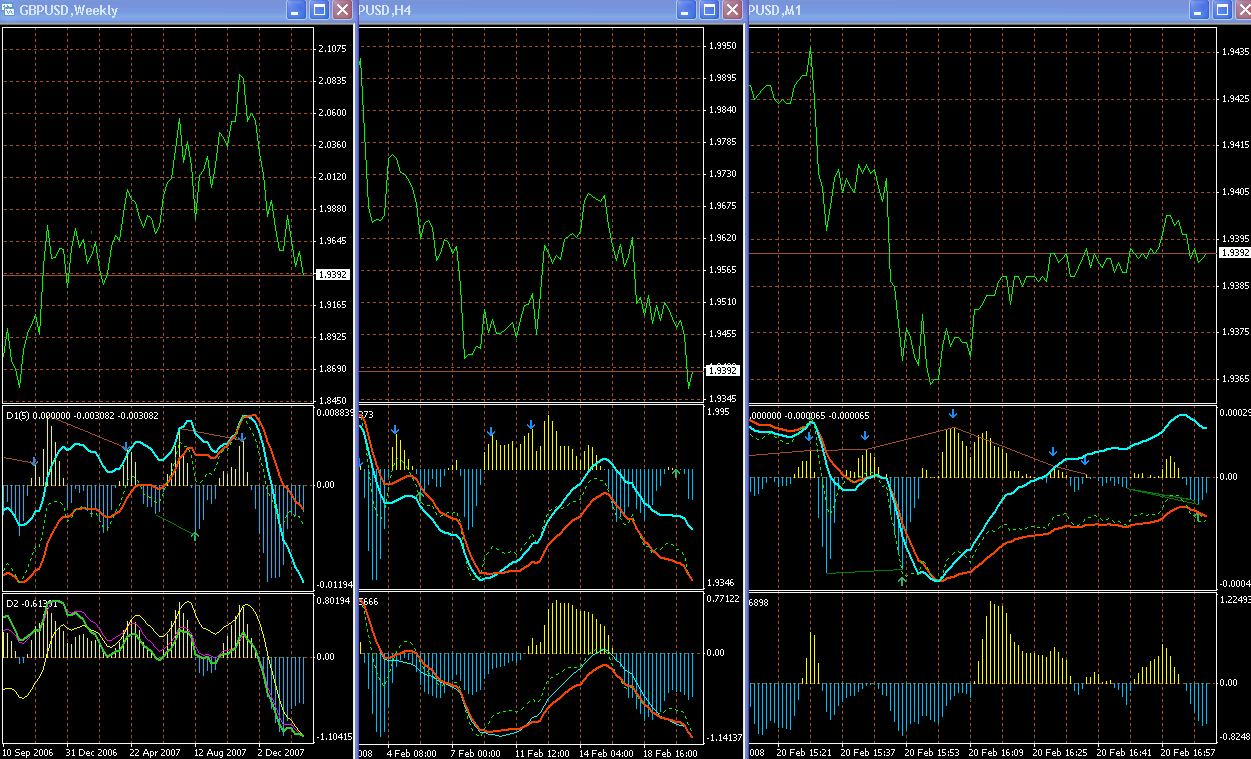Image resolution: width=1251 pixels, height=759 pixels.
Task: Click the 1.9405 price level label
Action: point(1234,192)
